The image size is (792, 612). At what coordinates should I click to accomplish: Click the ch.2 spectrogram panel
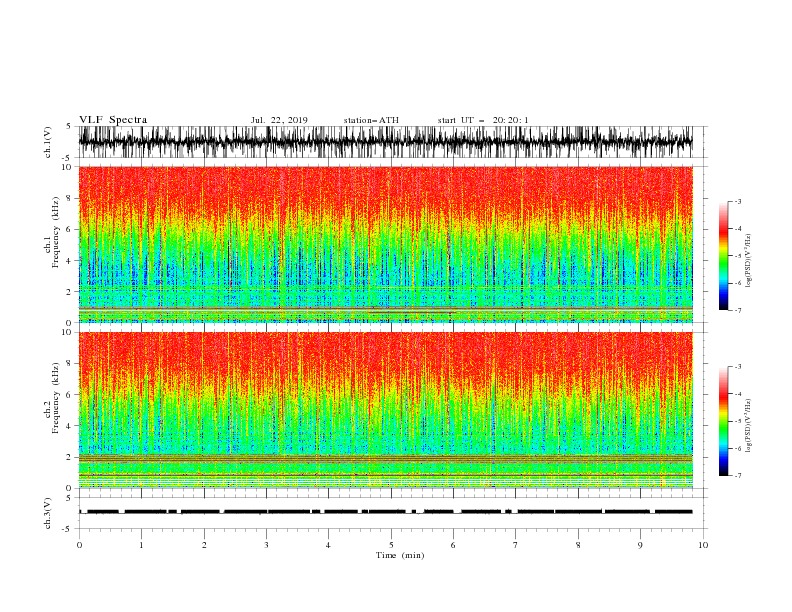[x=386, y=410]
